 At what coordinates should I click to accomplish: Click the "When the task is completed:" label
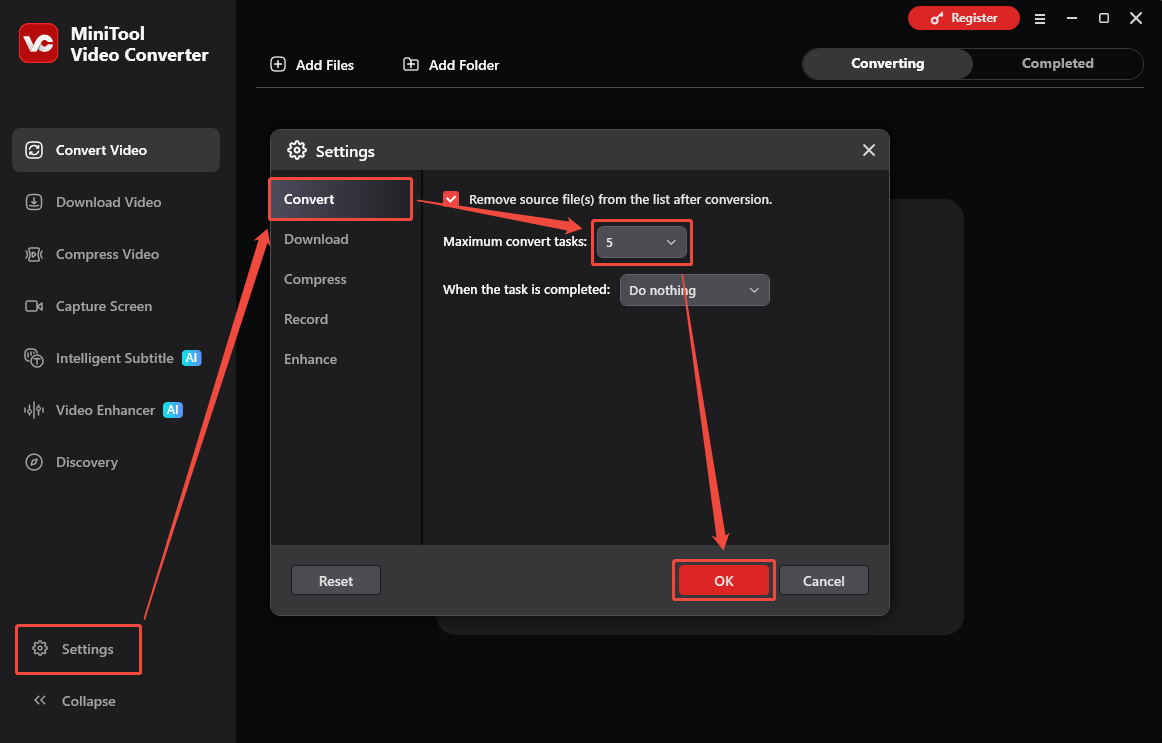point(526,290)
